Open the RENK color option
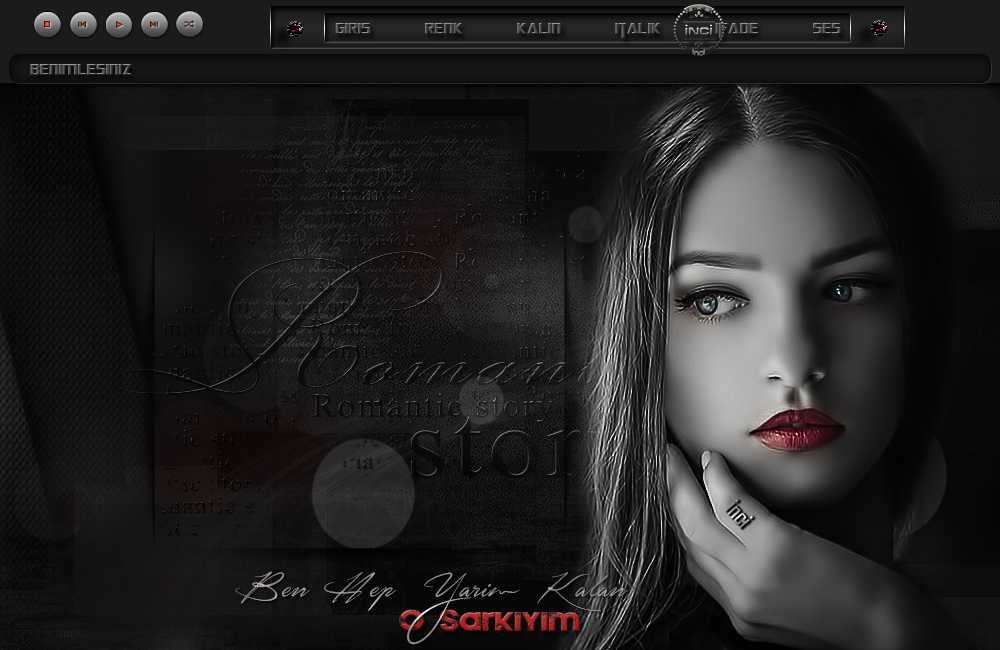Image resolution: width=1000 pixels, height=650 pixels. (442, 28)
